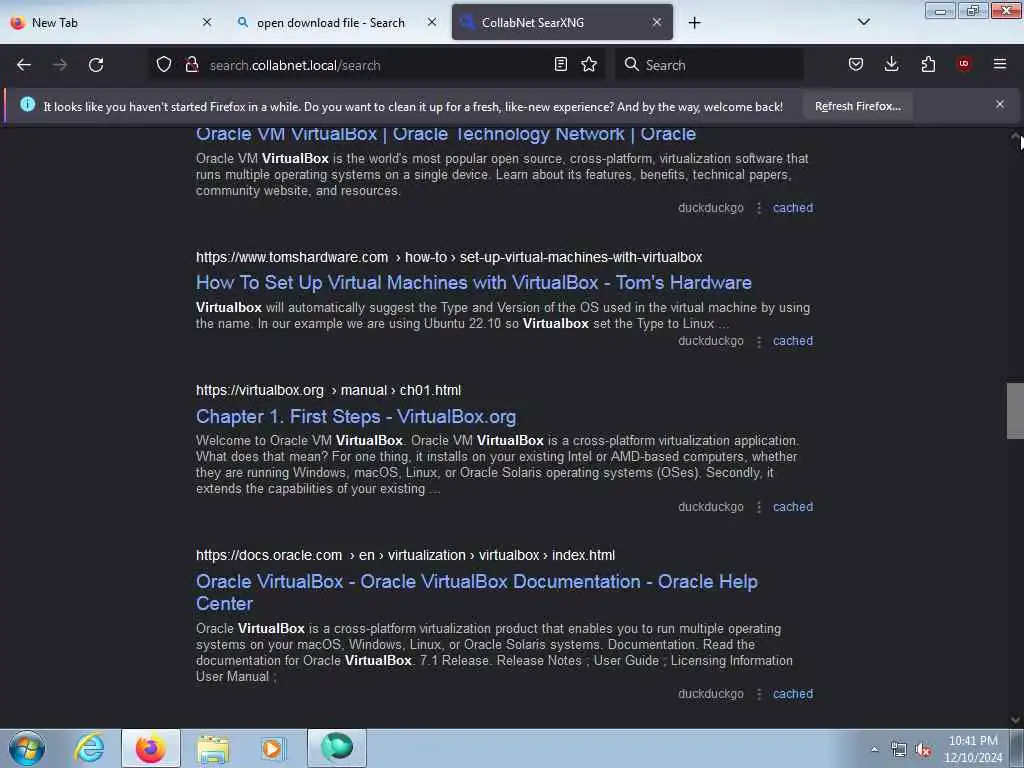Expand options dots beside Oracle Technology Network result
Image resolution: width=1024 pixels, height=768 pixels.
(x=759, y=208)
